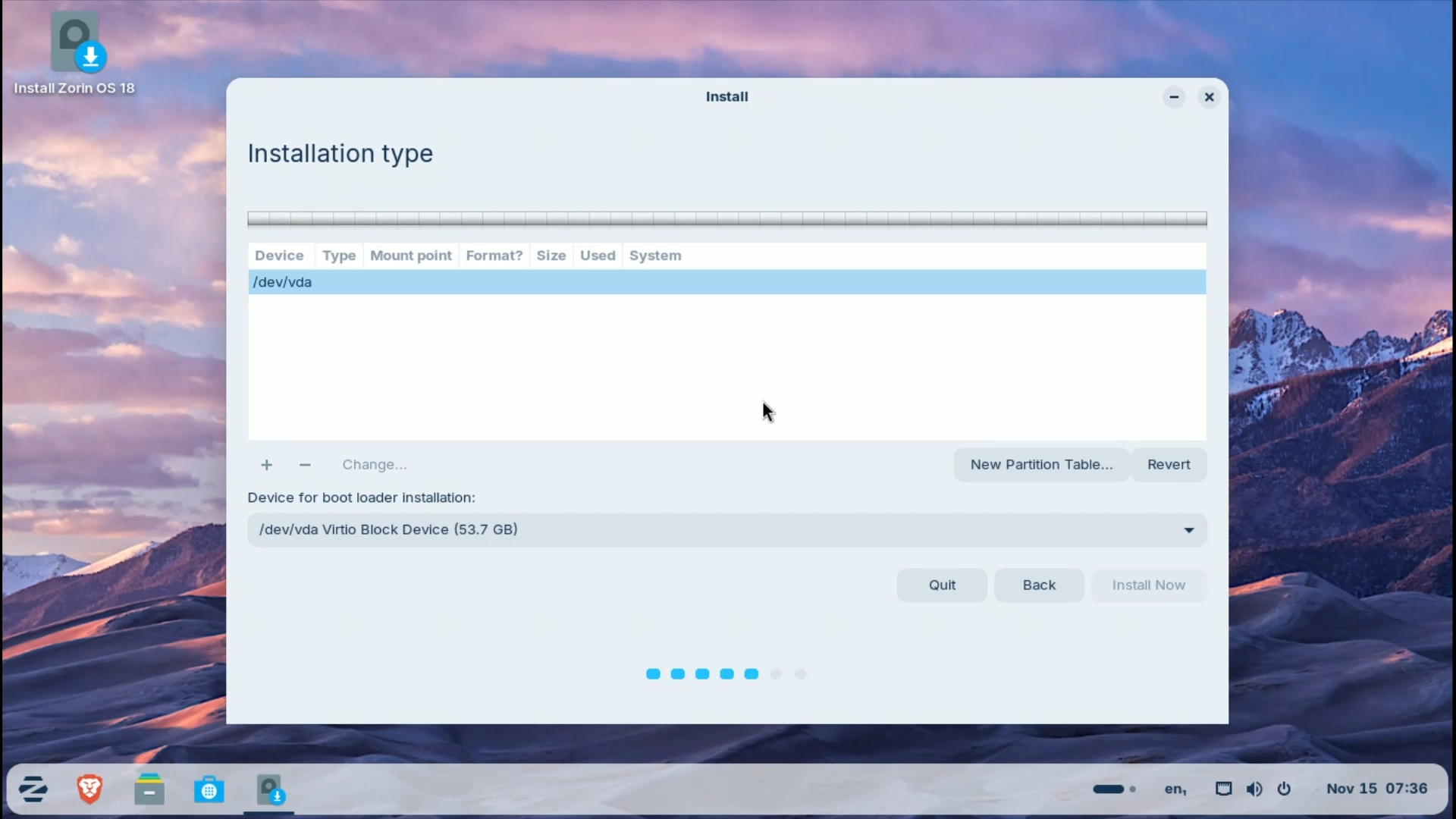1456x819 pixels.
Task: Open the Files file manager icon
Action: (x=149, y=789)
